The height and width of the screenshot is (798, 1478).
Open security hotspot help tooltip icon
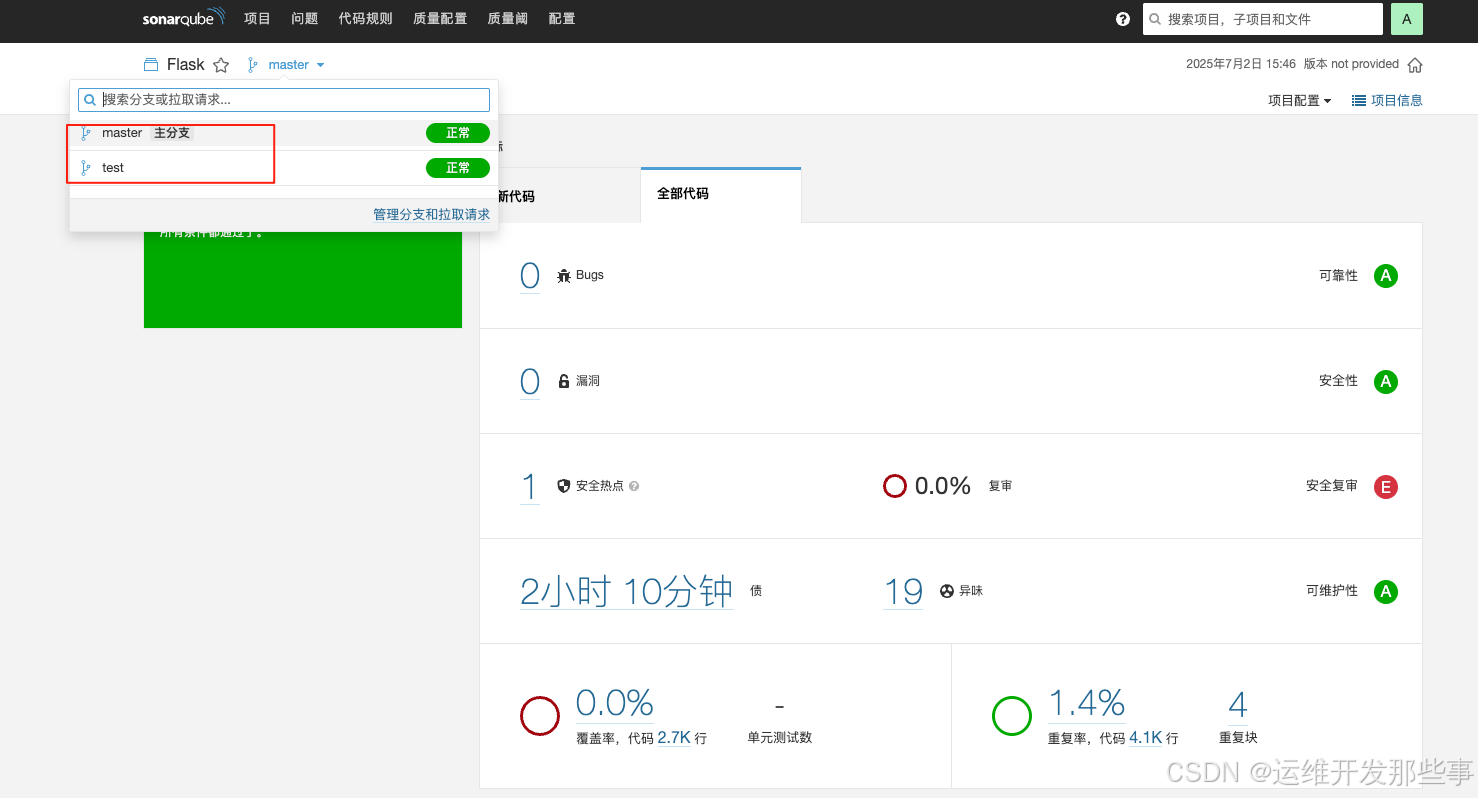coord(634,486)
